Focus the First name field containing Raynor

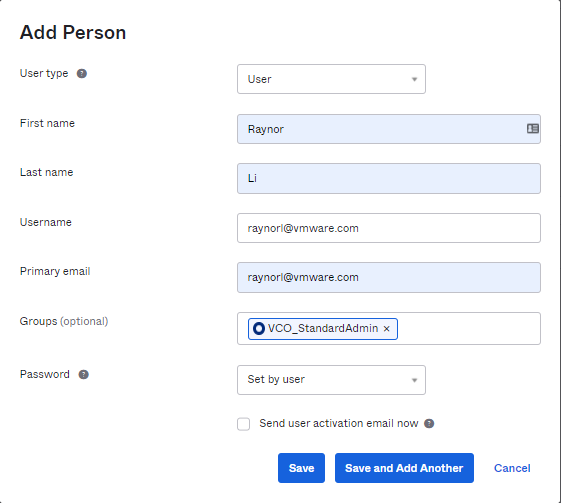pos(389,129)
